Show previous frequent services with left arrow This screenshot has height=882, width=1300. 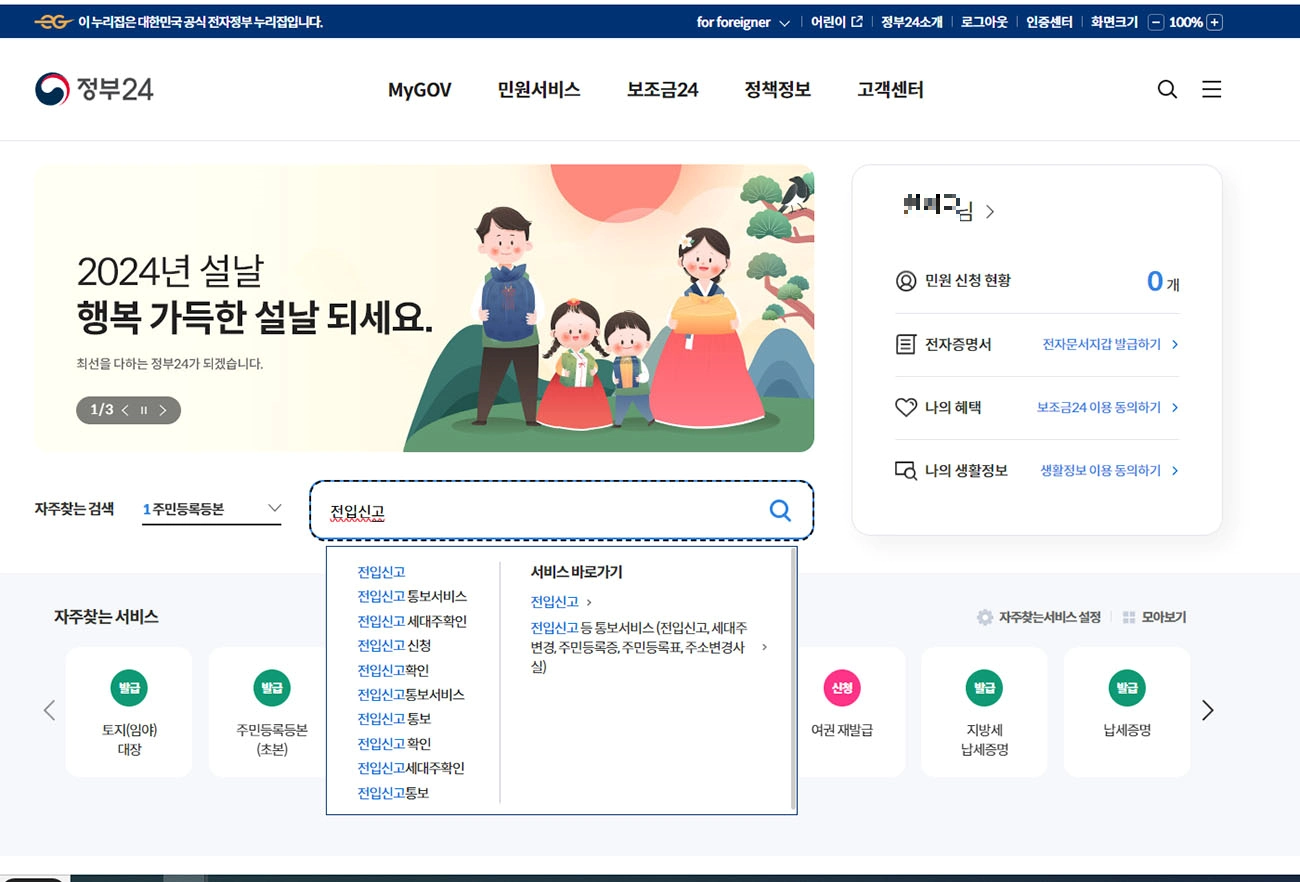pos(49,710)
